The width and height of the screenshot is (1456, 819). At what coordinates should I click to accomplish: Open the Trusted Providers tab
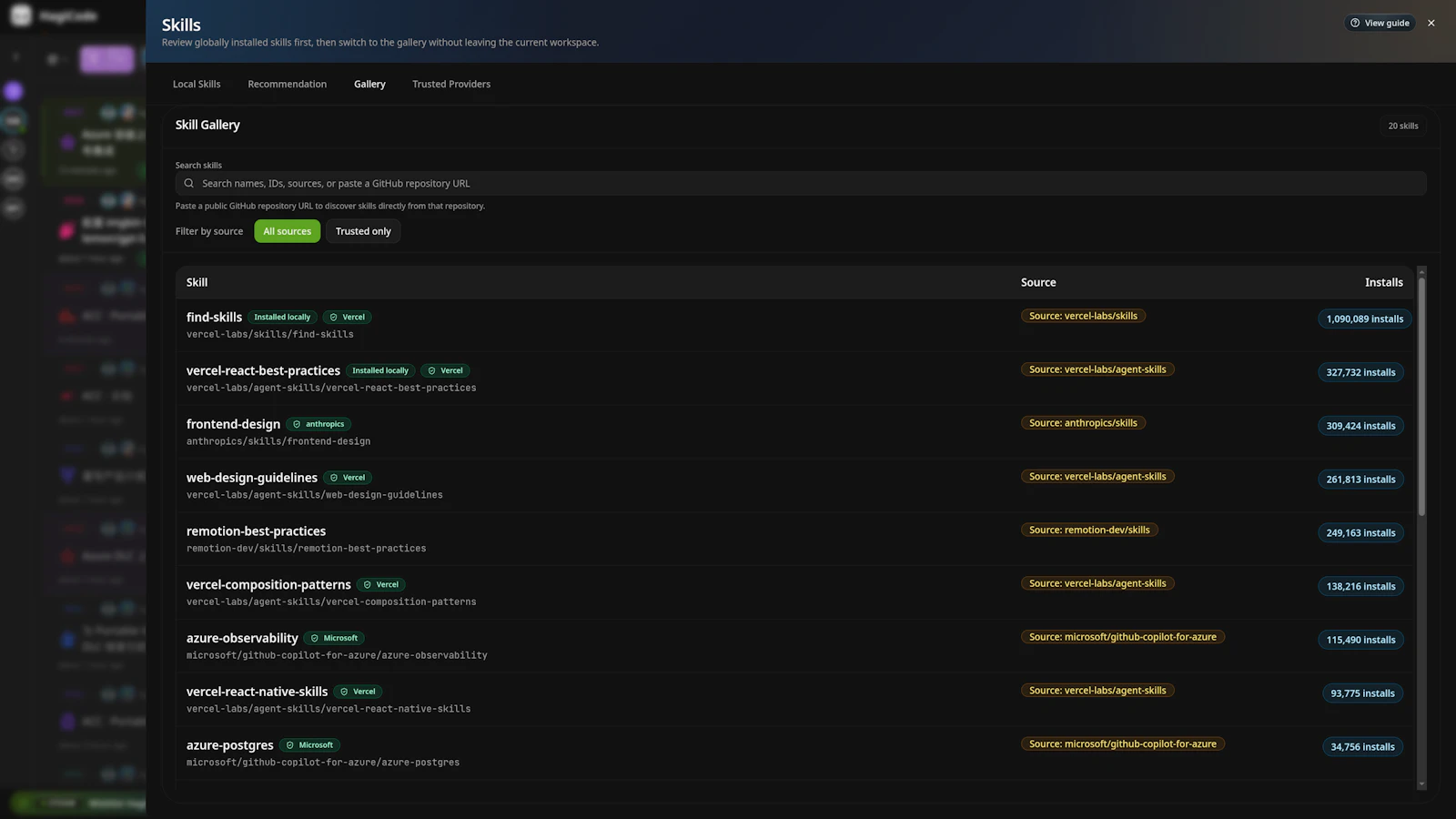point(450,84)
